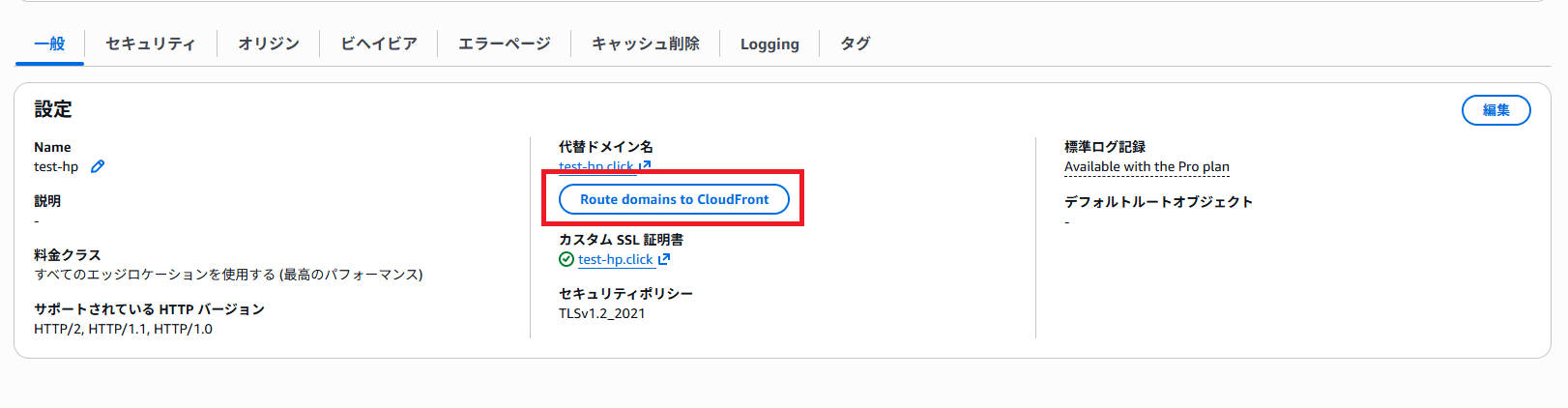Go to the ビヘイビア tab
1568x408 pixels.
(x=379, y=44)
